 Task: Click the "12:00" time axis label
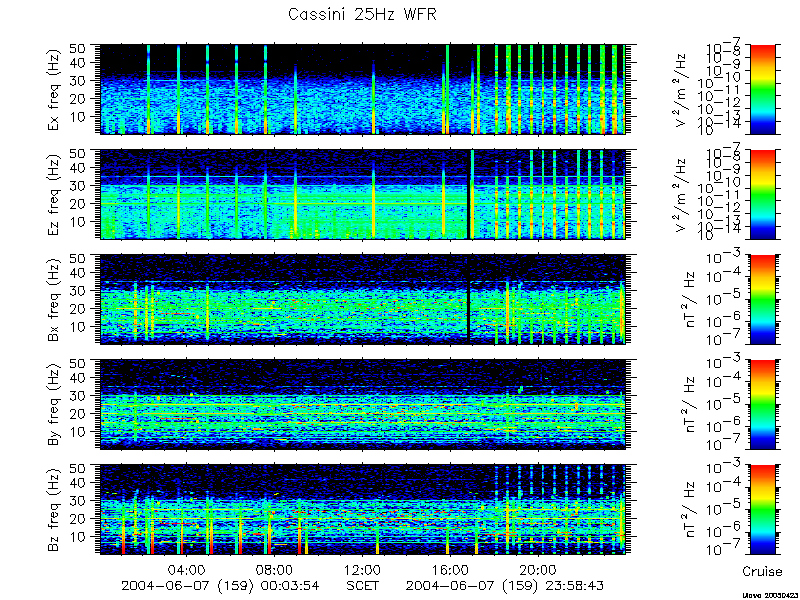coord(362,569)
